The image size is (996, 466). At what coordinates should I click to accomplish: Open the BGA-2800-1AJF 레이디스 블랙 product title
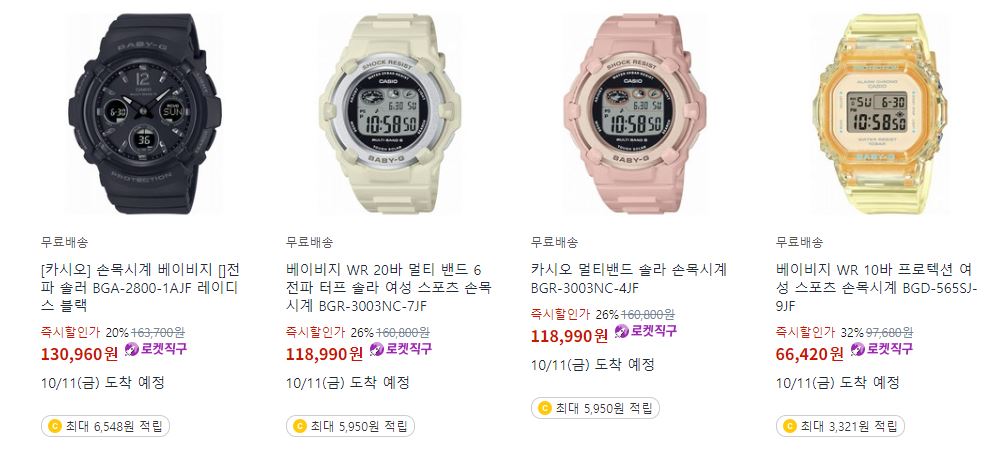point(140,287)
